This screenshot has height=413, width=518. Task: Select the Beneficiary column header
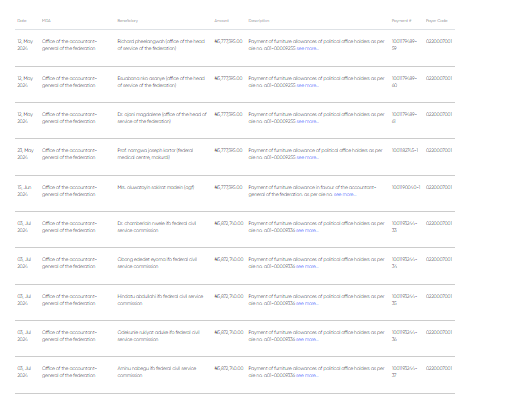[x=127, y=21]
